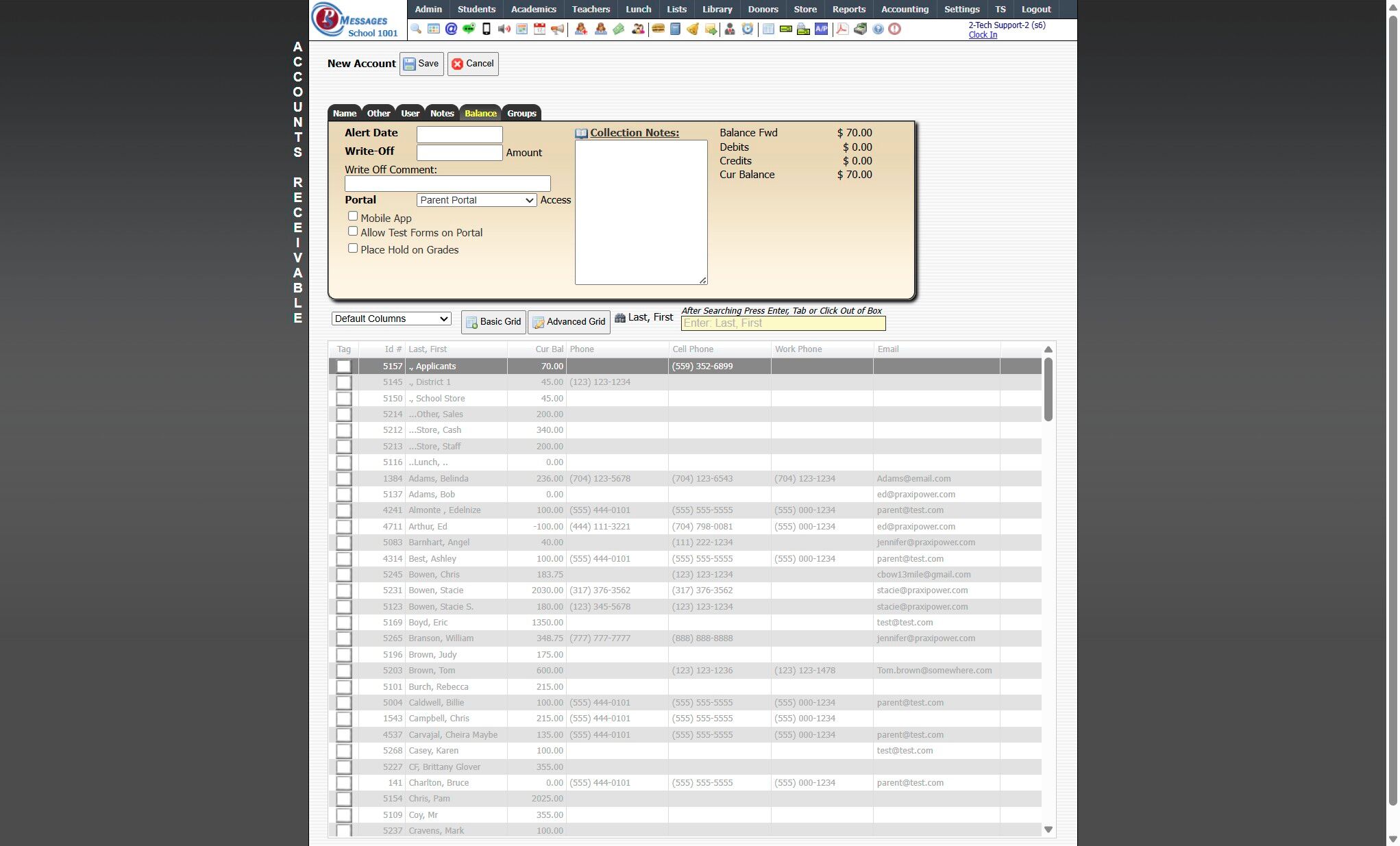Click the Last, First search field

point(783,323)
